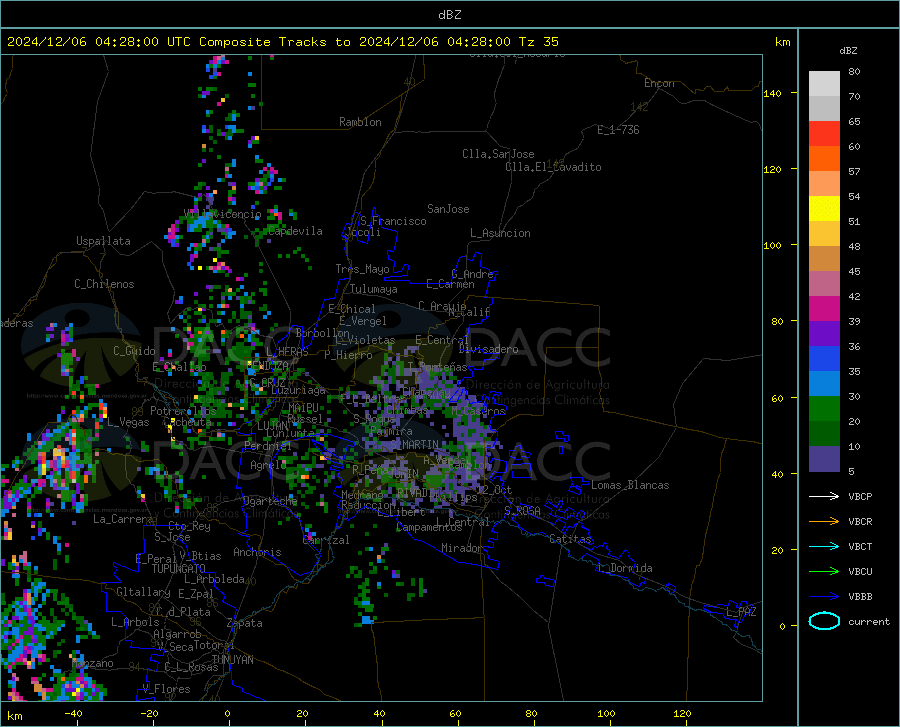Select the light gray 70-80 dBZ color band
The image size is (900, 727).
pyautogui.click(x=824, y=84)
